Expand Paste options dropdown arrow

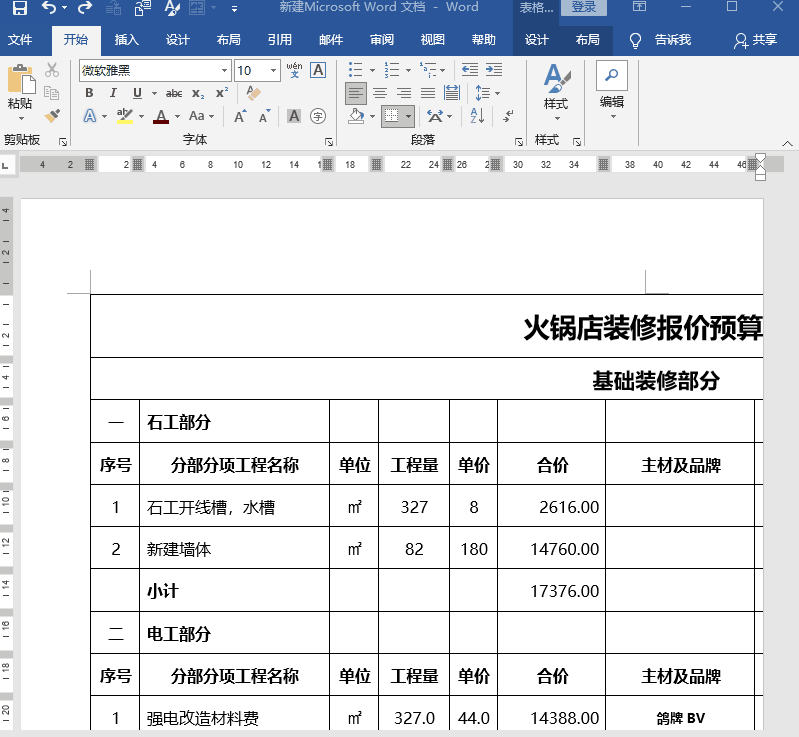pyautogui.click(x=21, y=118)
